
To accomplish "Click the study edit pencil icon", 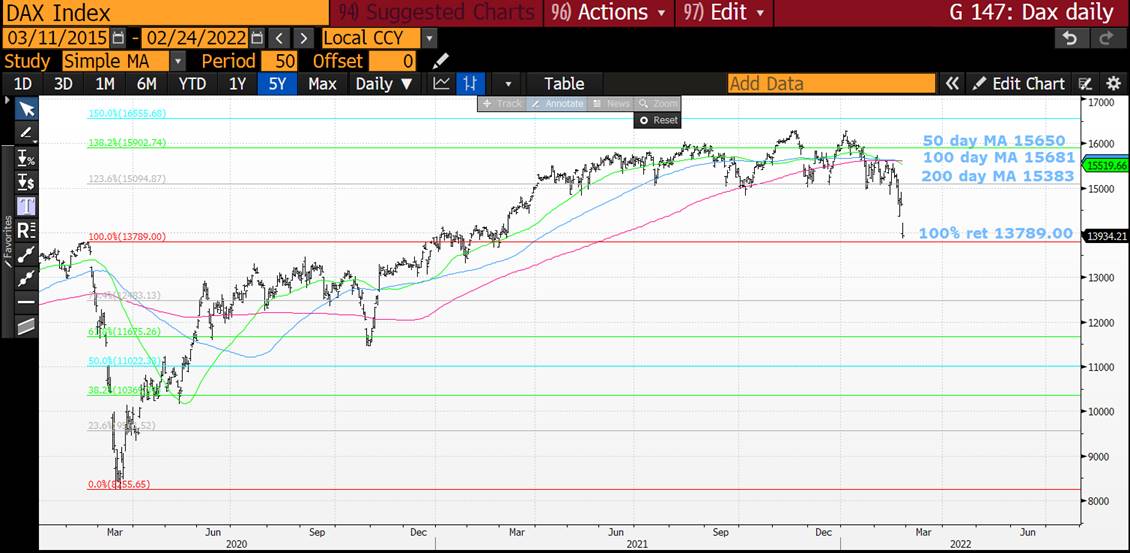I will pyautogui.click(x=440, y=61).
